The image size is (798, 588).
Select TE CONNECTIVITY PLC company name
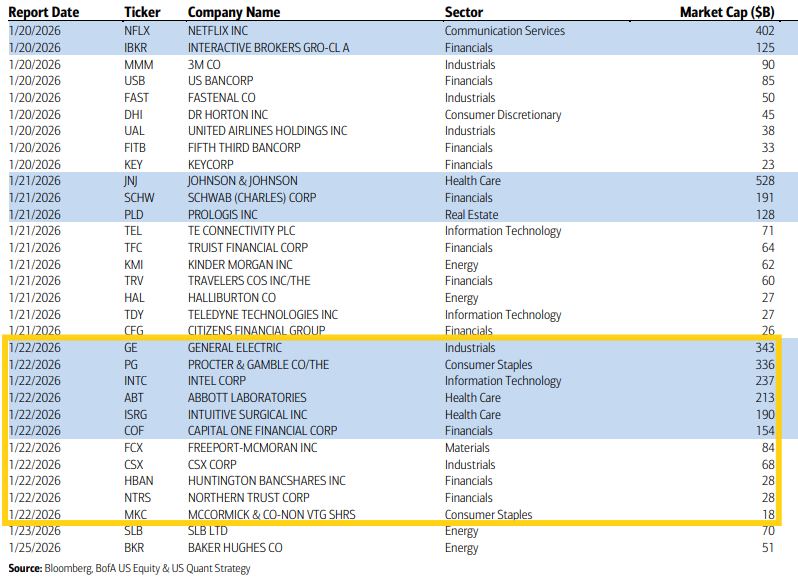pos(241,231)
